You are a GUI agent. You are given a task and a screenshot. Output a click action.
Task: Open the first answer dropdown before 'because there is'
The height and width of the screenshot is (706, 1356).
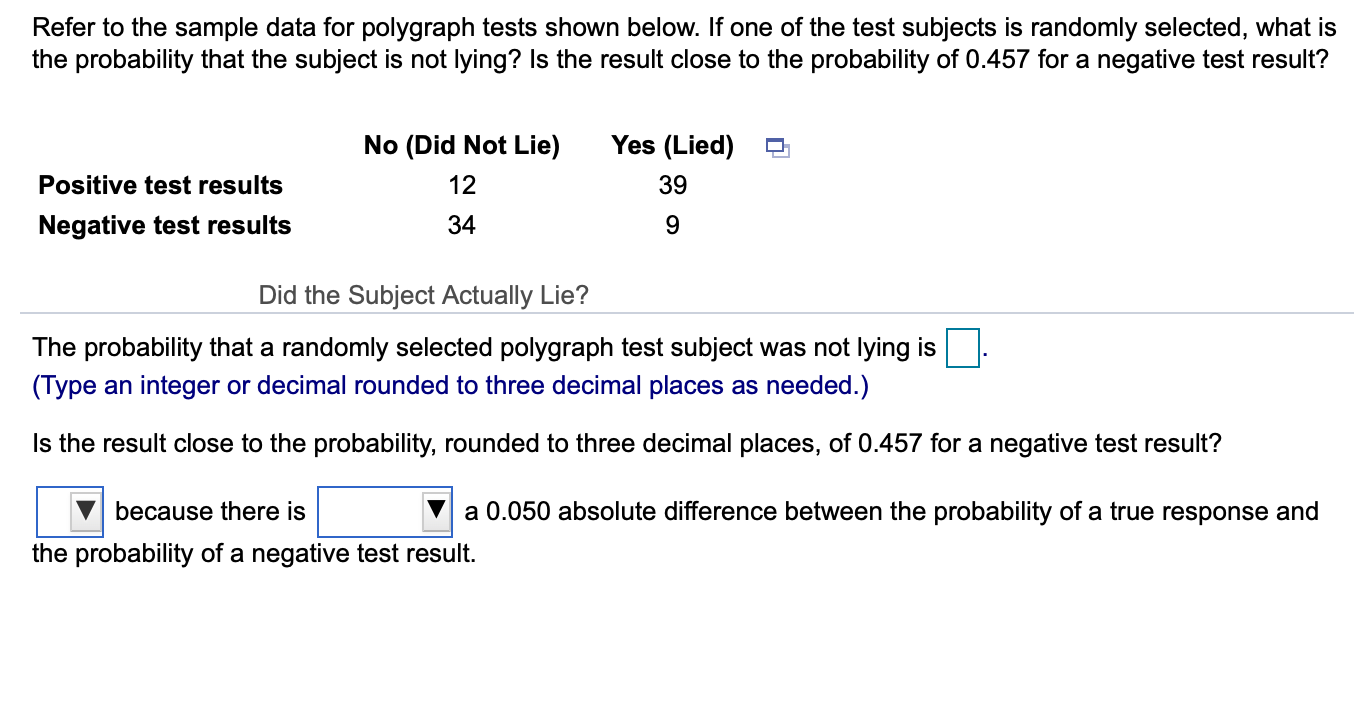click(68, 511)
